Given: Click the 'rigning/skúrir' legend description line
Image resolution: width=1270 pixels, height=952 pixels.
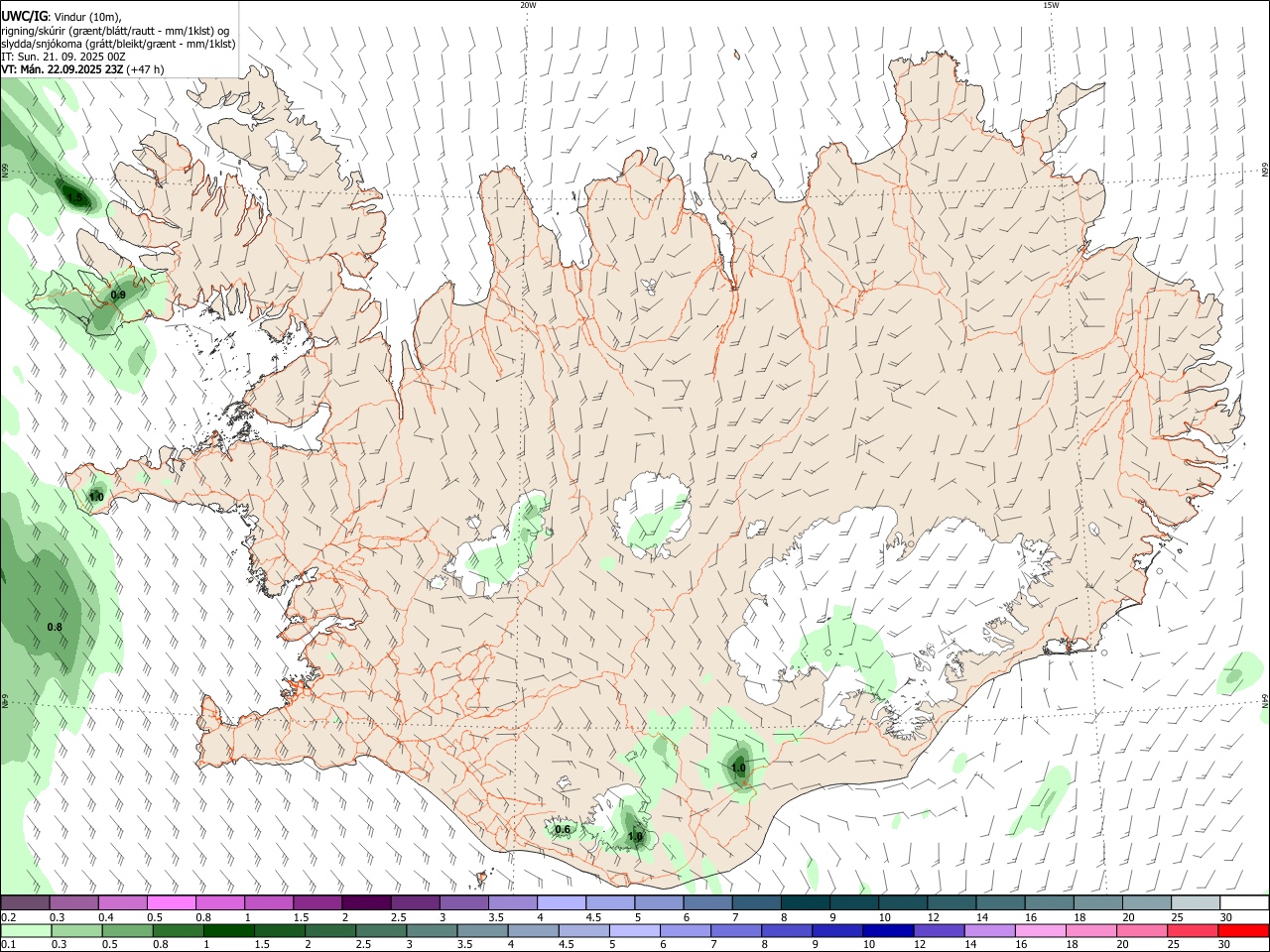Looking at the screenshot, I should [x=115, y=31].
